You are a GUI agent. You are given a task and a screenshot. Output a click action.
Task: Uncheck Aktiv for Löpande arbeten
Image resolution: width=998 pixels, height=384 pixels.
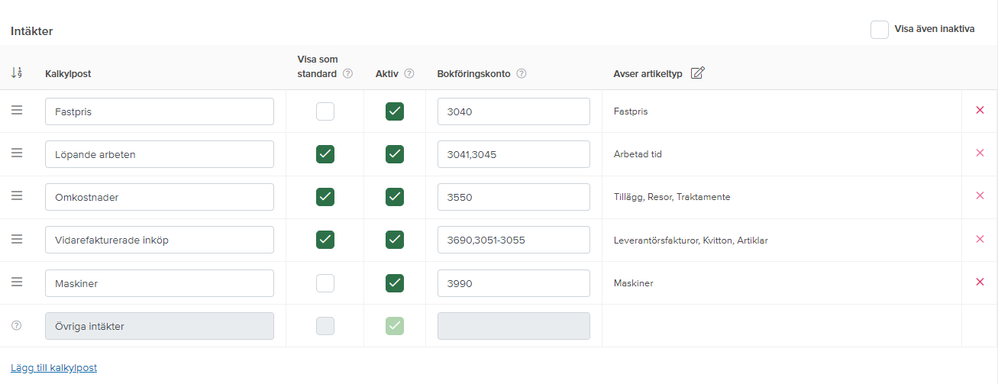click(395, 154)
